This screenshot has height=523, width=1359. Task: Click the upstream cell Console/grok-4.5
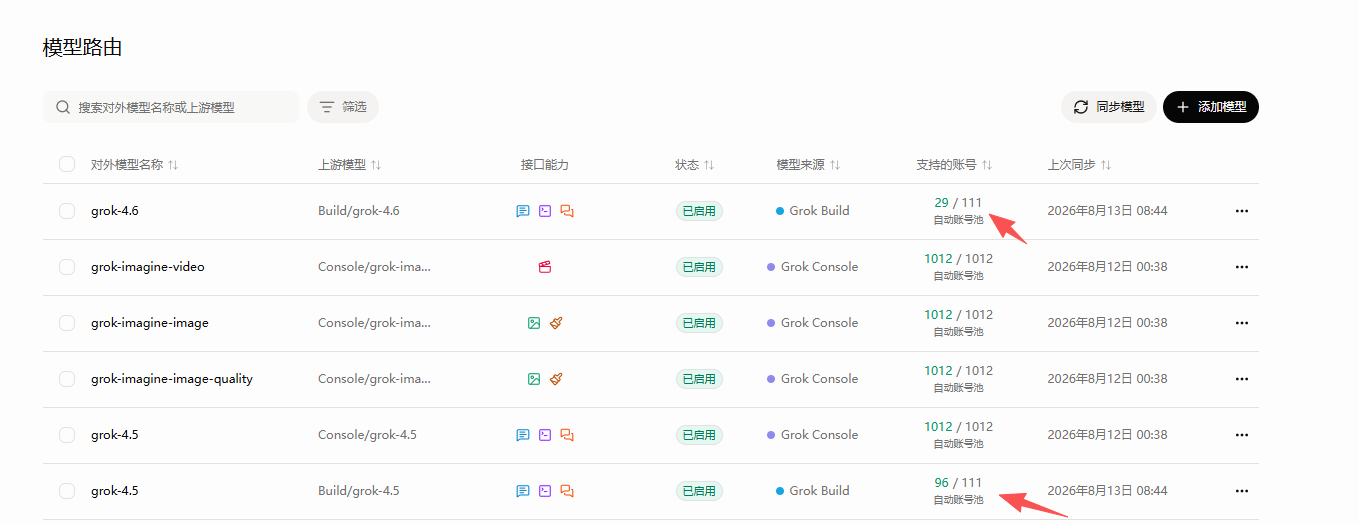tap(368, 435)
